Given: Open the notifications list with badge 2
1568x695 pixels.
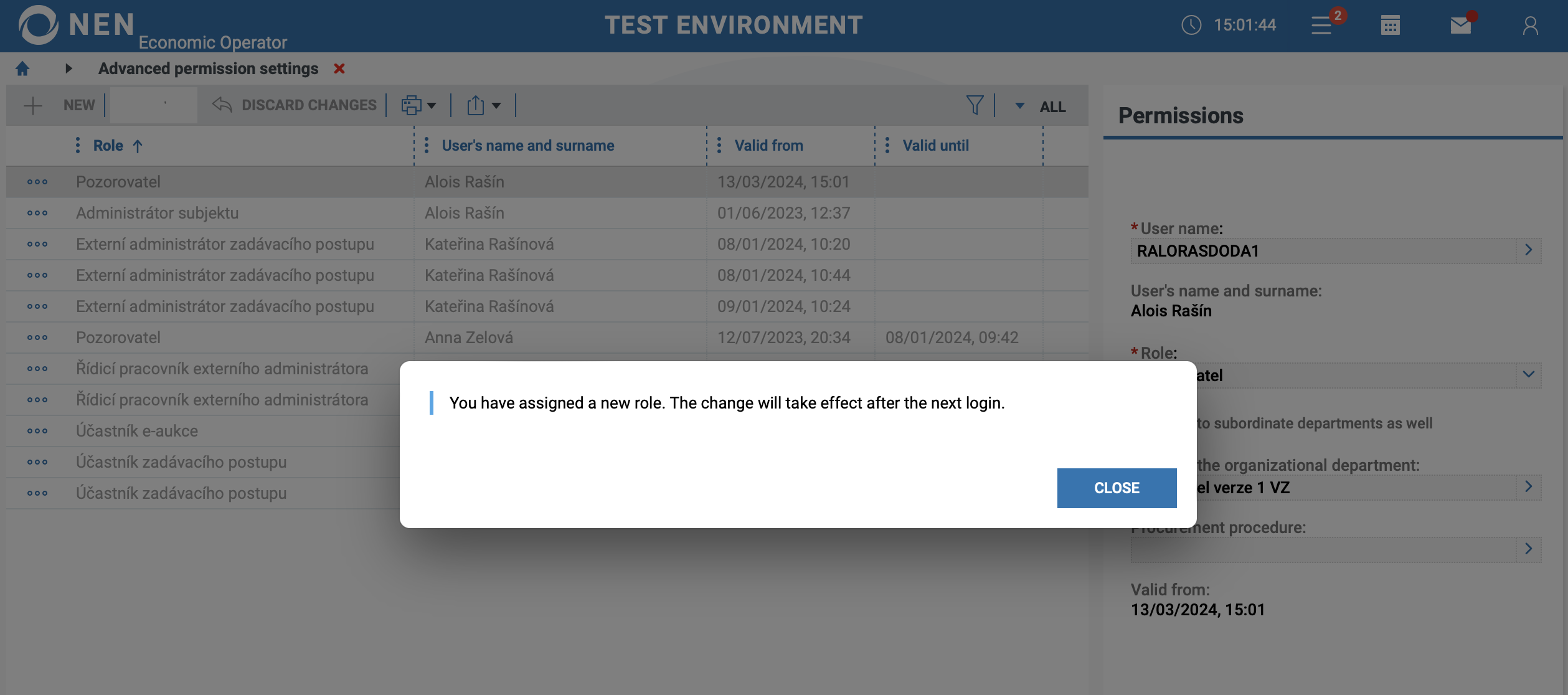Looking at the screenshot, I should [1322, 26].
